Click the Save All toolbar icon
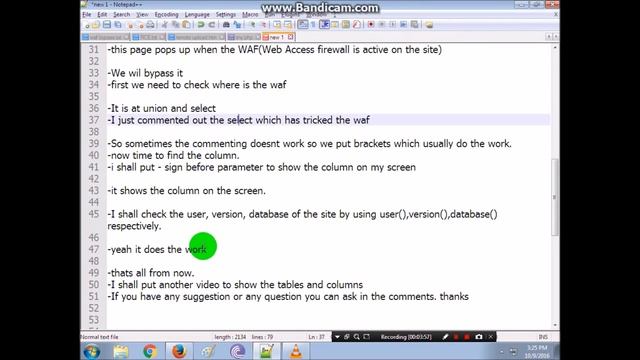This screenshot has width=640, height=360. [118, 25]
